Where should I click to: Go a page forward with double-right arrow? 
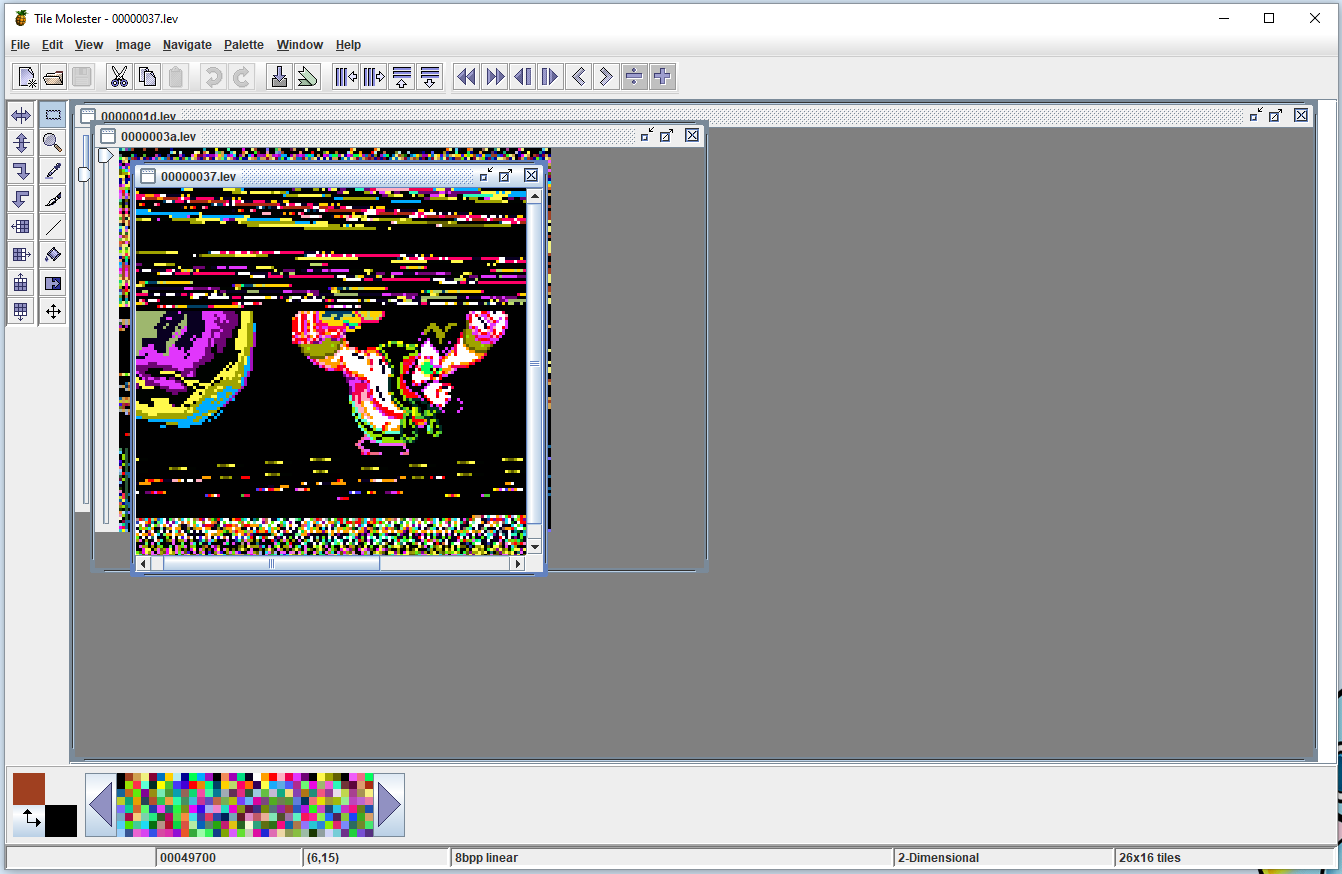(494, 77)
